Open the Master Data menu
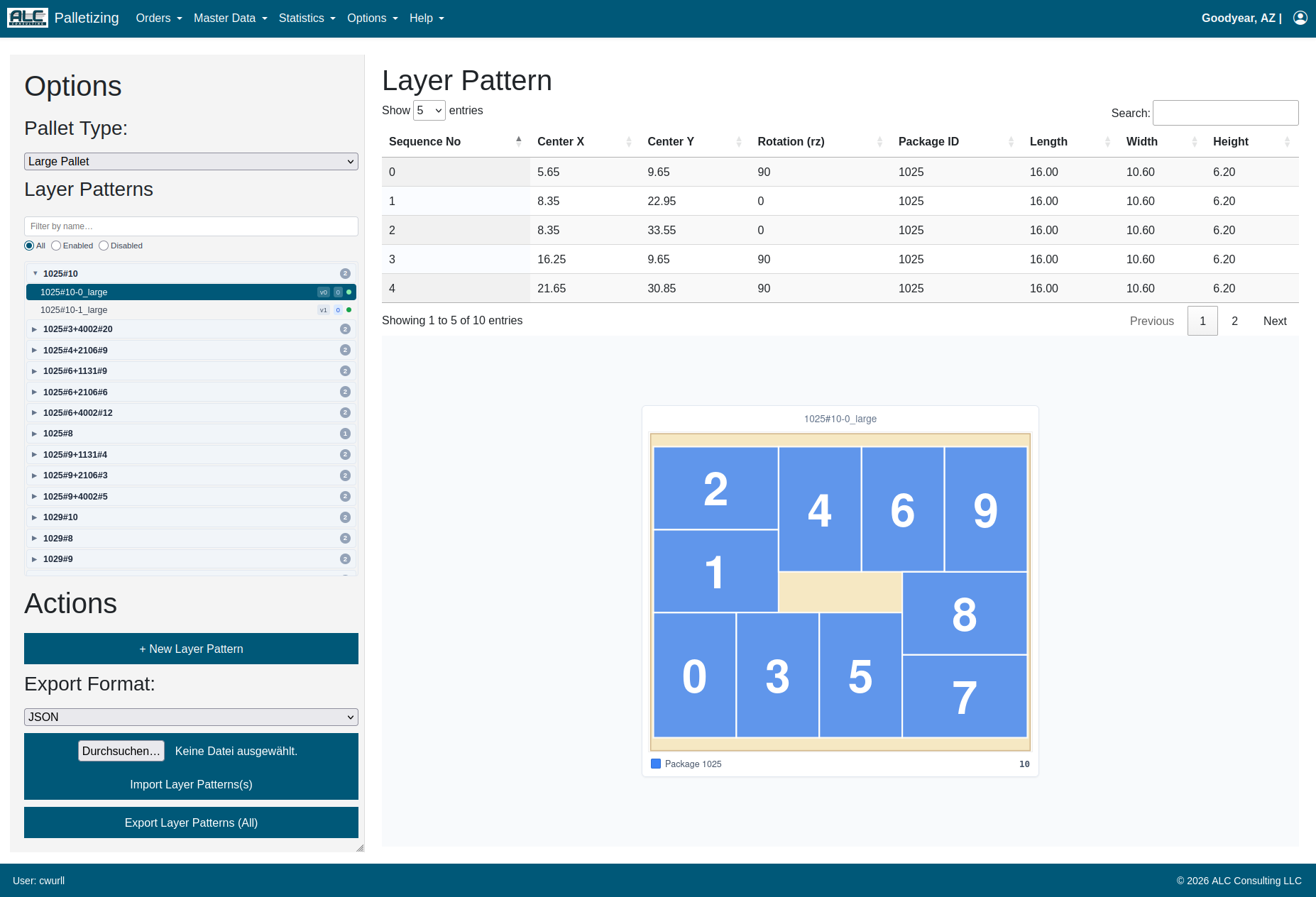Viewport: 1316px width, 897px height. [231, 18]
